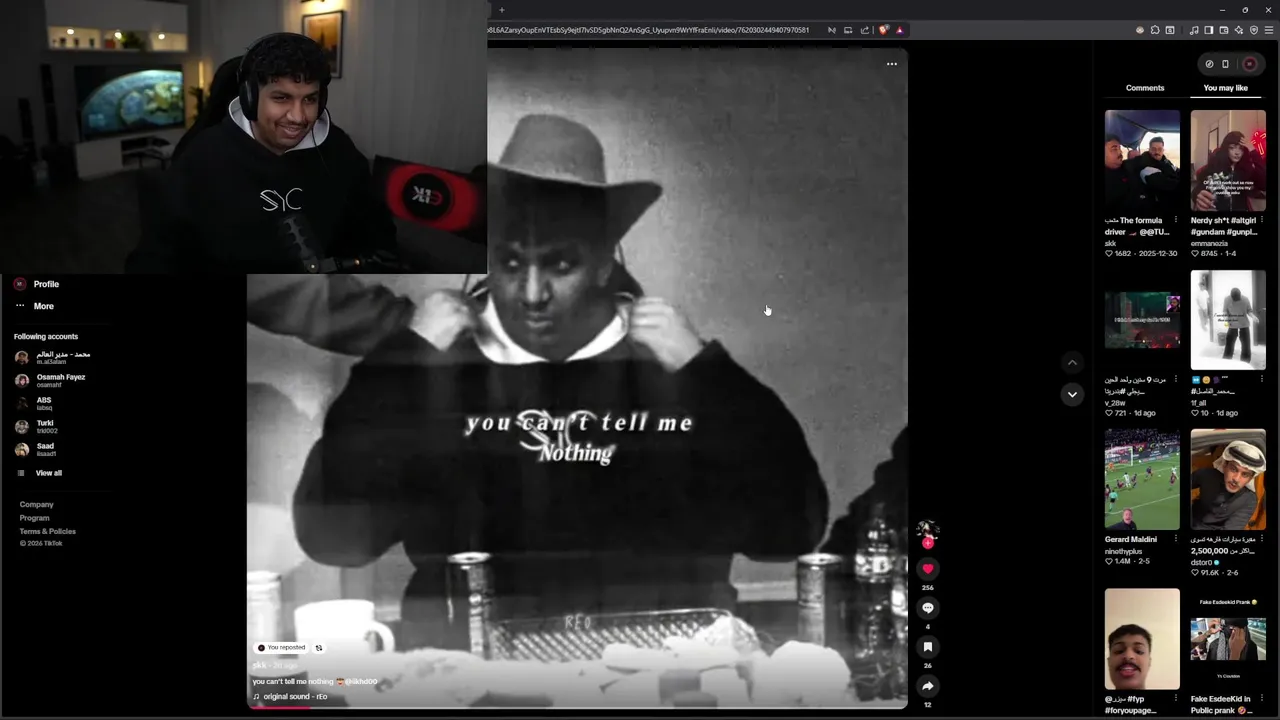Open the #fyp #foryoupage video thumbnail
1280x720 pixels.
click(1142, 638)
